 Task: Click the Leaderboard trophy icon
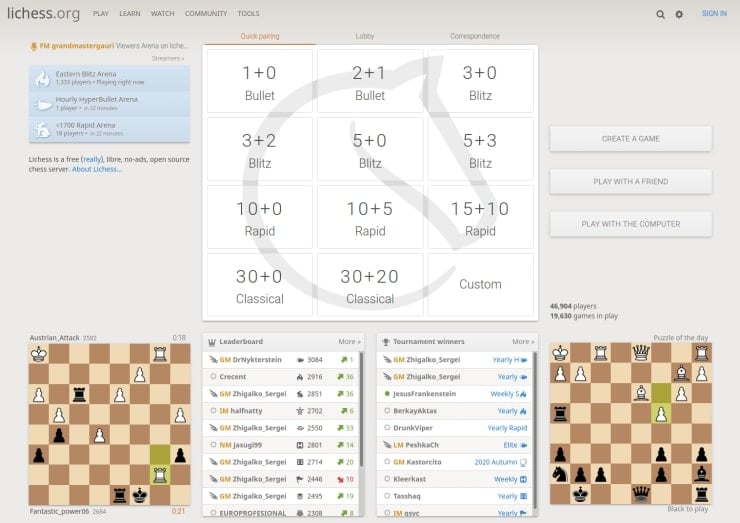coord(212,341)
